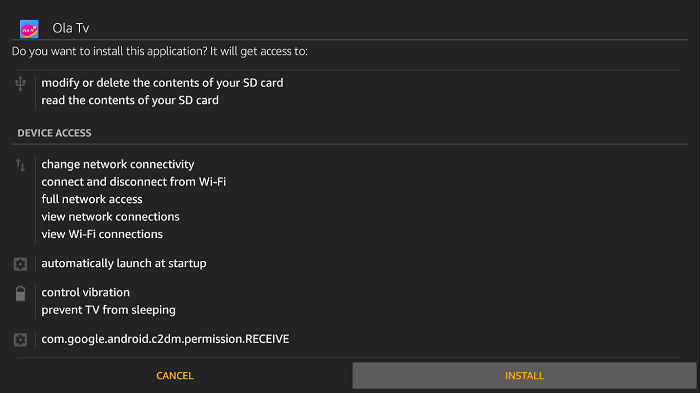Screen dimensions: 700x393
Task: Click the gear icon beside launch at startup
Action: (x=20, y=264)
